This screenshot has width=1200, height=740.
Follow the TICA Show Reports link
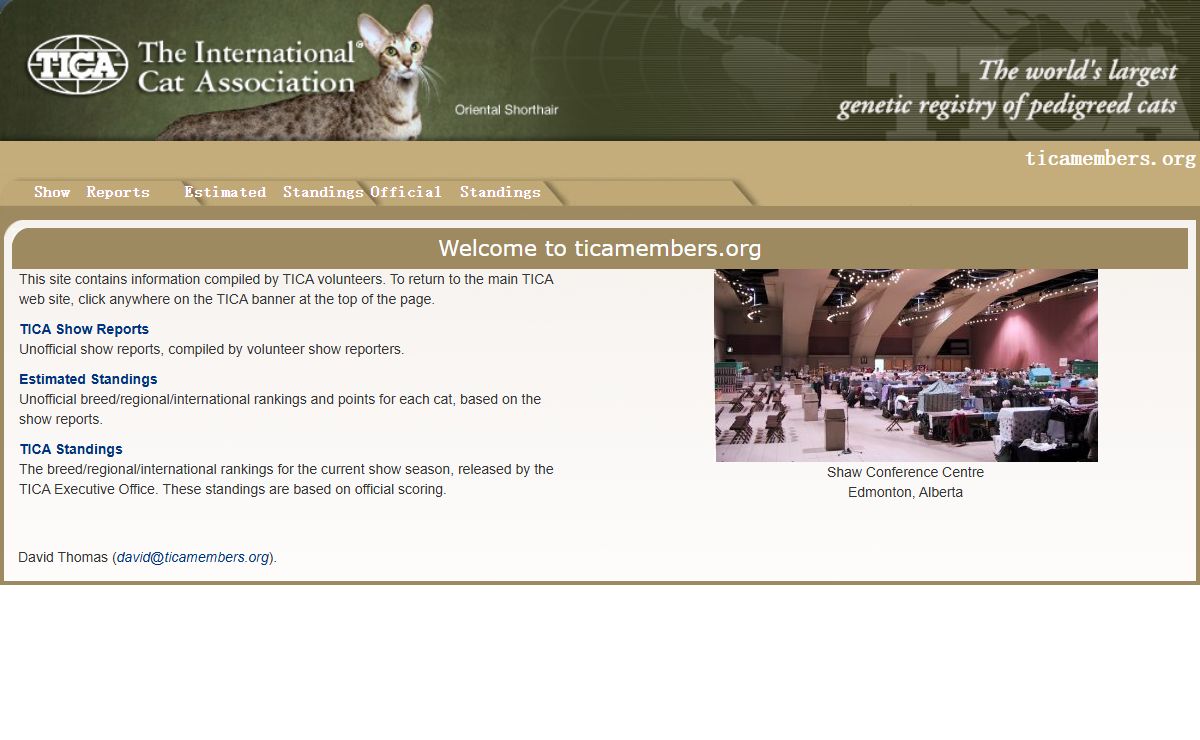coord(84,329)
